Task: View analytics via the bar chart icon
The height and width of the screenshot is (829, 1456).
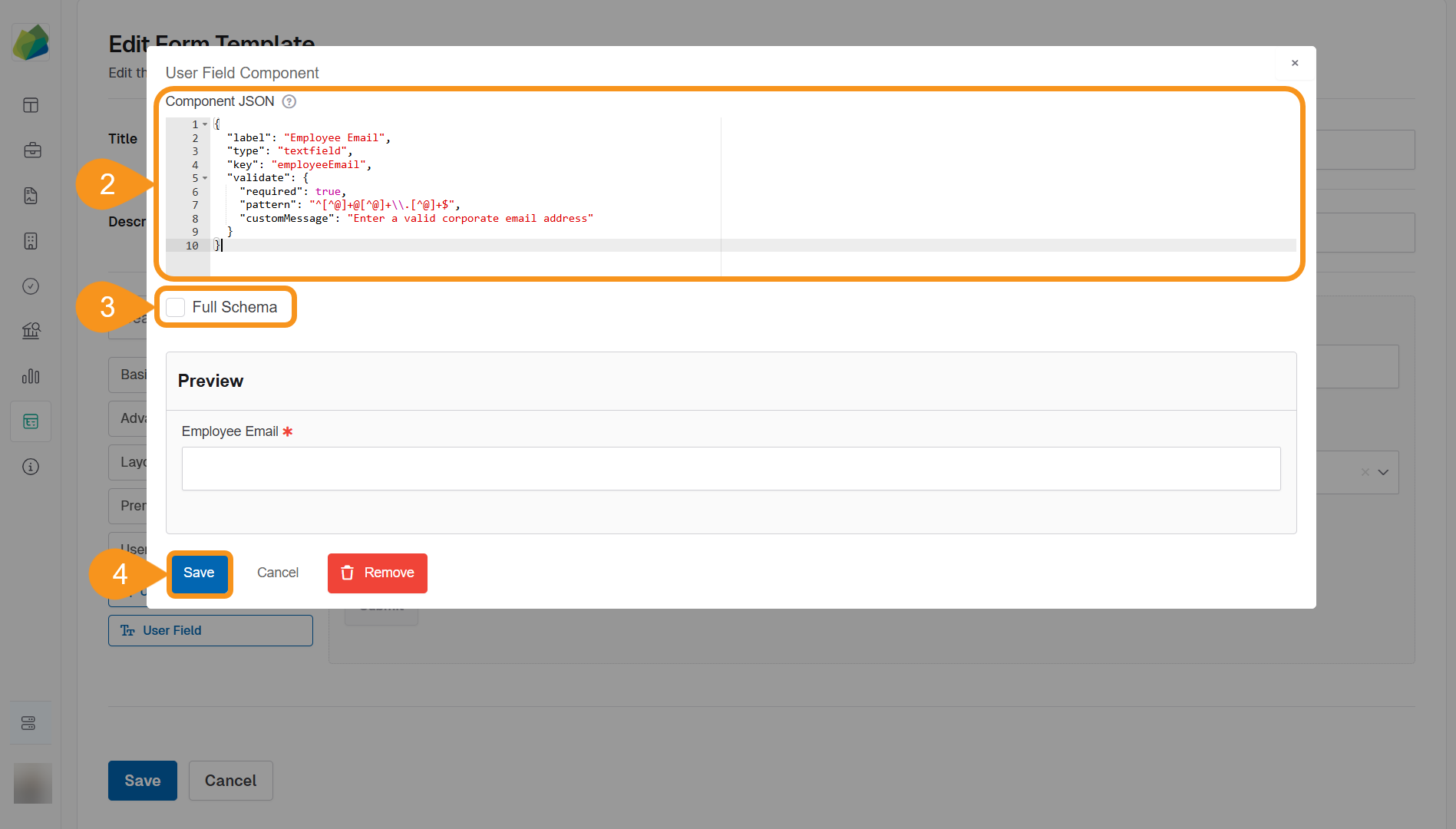Action: click(x=31, y=376)
